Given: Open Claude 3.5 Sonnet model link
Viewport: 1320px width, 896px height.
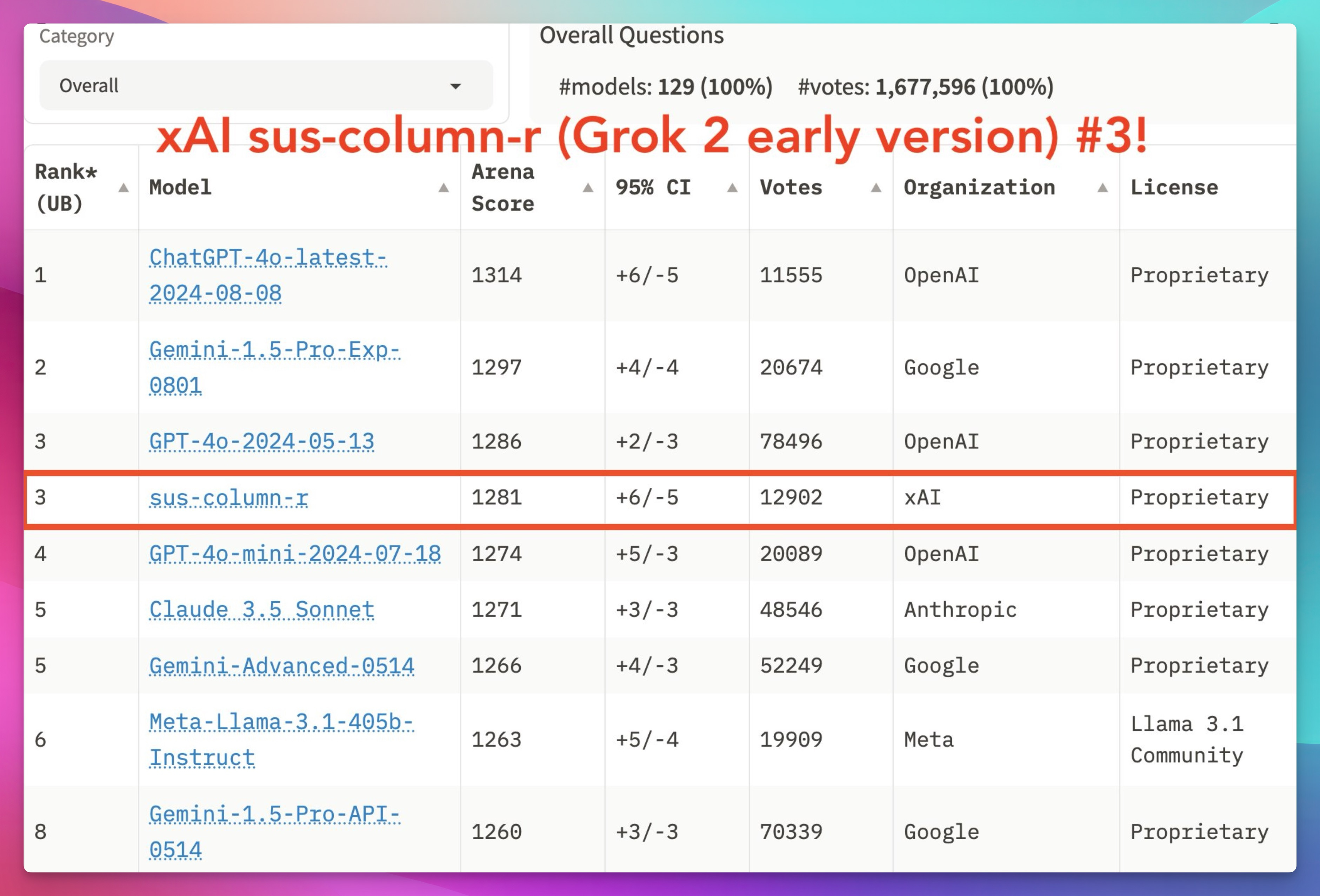Looking at the screenshot, I should pos(262,609).
